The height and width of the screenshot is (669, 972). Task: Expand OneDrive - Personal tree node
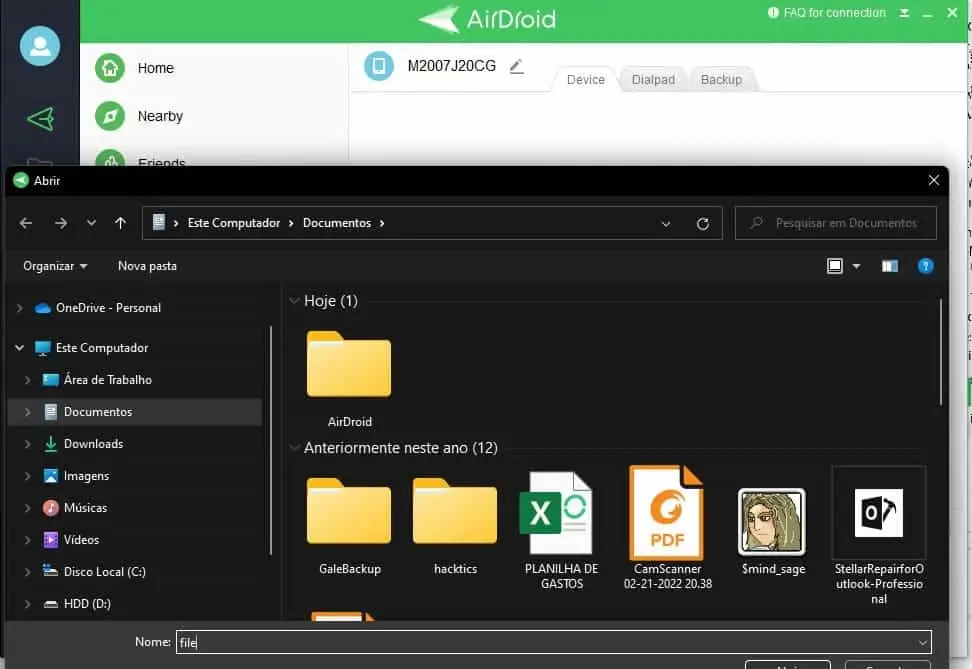point(19,308)
